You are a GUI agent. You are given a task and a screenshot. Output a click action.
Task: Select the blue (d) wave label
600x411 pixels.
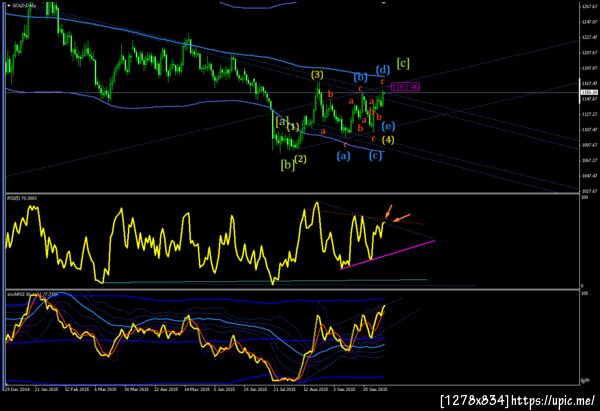tap(383, 70)
